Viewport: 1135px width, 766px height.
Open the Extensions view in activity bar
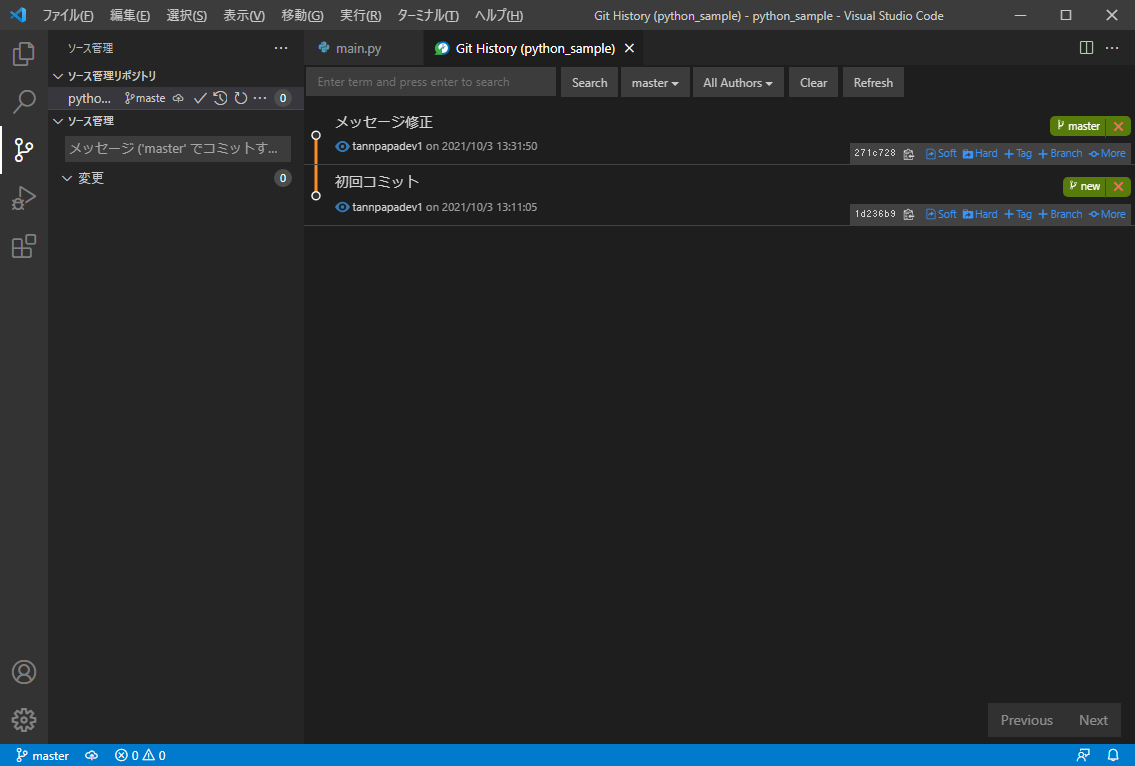click(24, 246)
